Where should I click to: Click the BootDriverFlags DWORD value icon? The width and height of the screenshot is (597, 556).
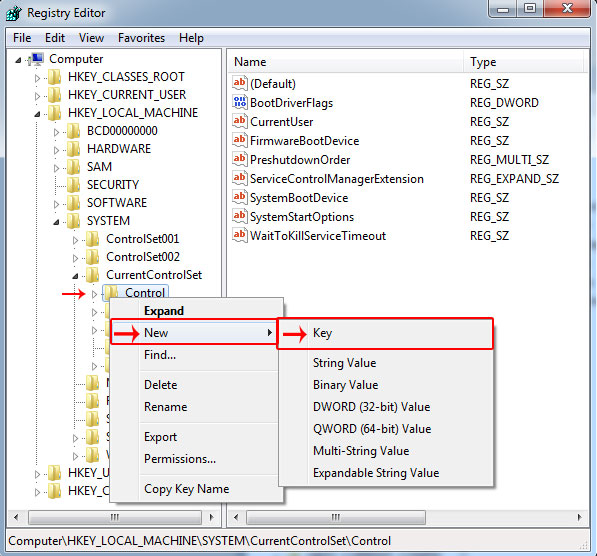[x=239, y=102]
